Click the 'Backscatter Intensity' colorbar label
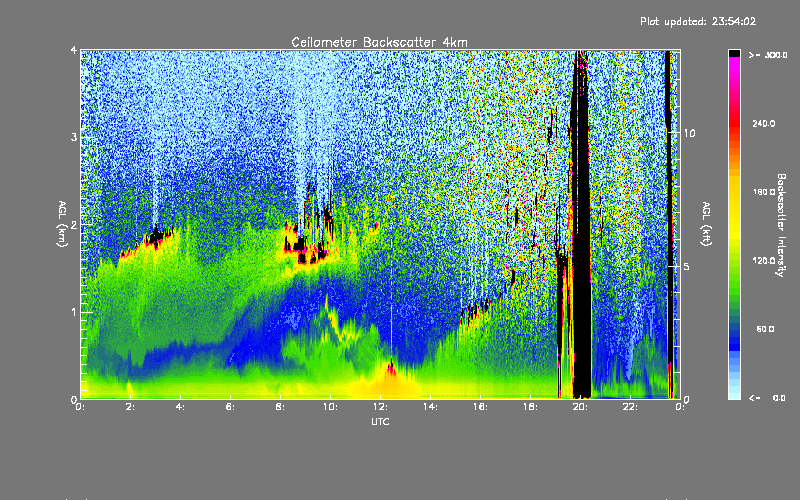 tap(780, 225)
